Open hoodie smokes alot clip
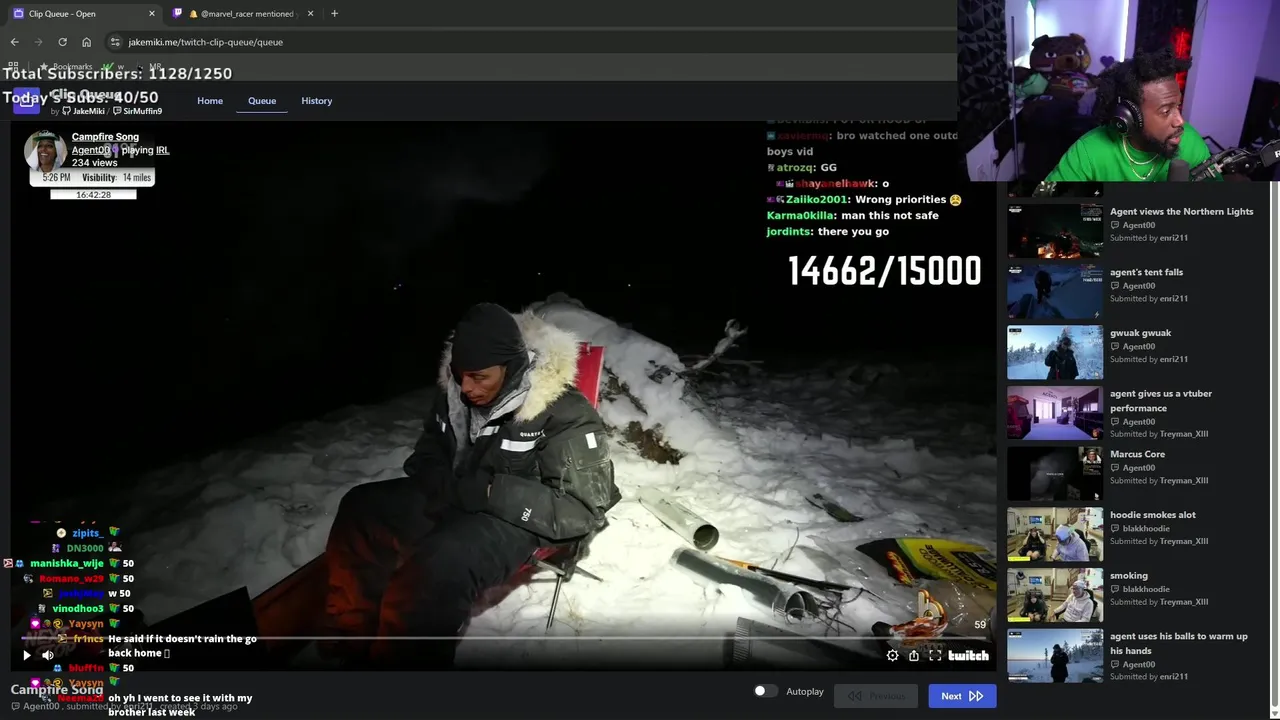1280x720 pixels. click(x=1055, y=535)
